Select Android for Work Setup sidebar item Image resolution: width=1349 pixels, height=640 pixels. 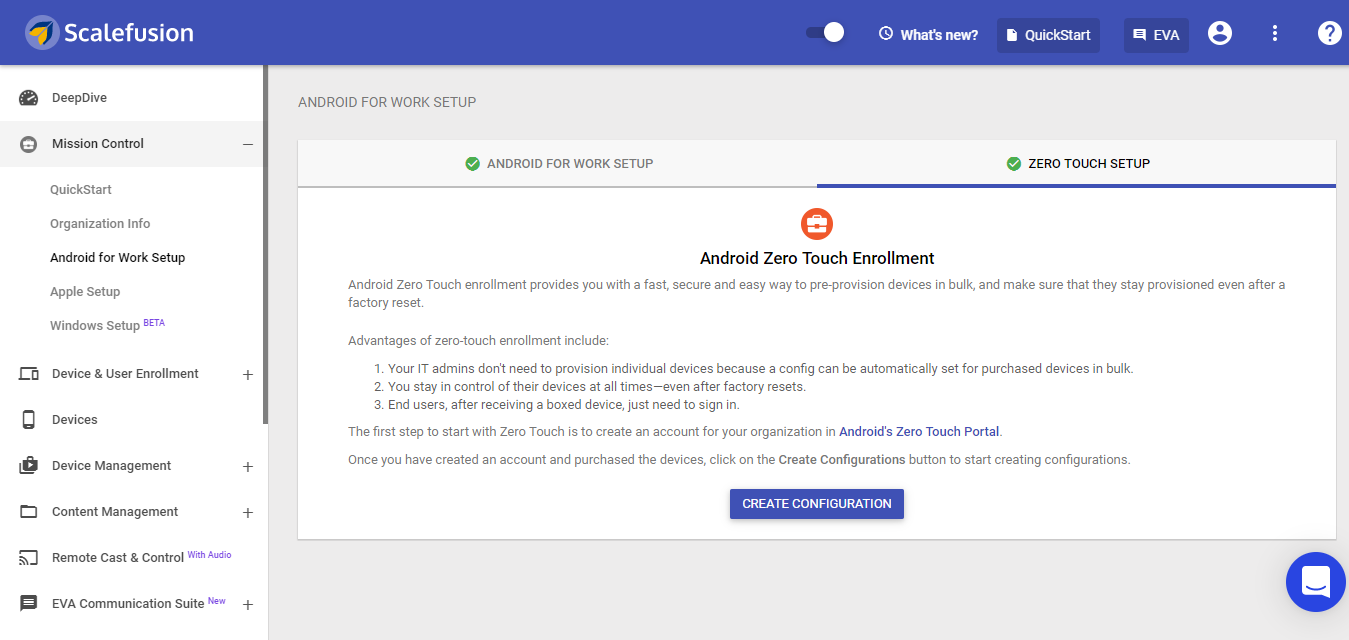tap(118, 258)
